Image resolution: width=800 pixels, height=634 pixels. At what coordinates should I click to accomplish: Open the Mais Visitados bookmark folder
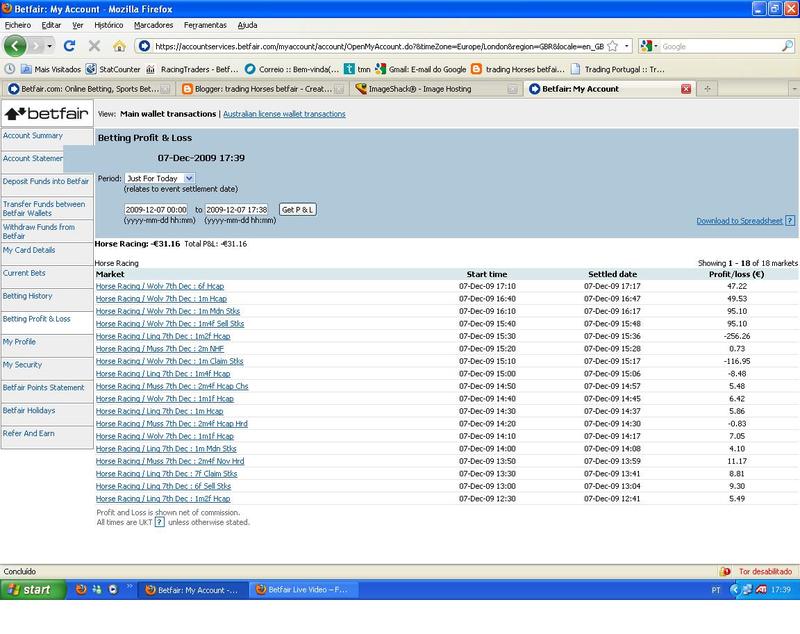click(x=51, y=69)
